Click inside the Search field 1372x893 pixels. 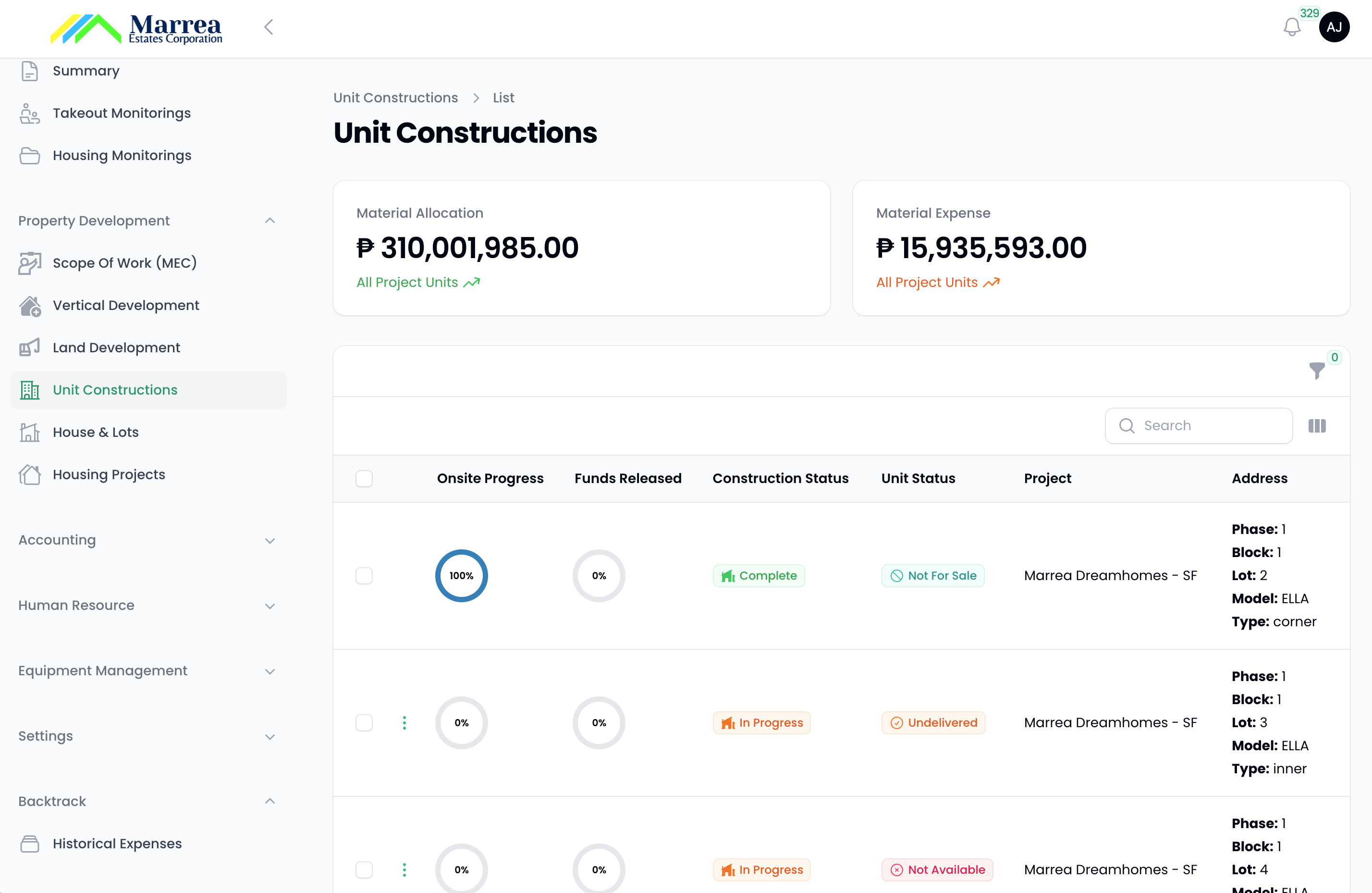point(1199,426)
